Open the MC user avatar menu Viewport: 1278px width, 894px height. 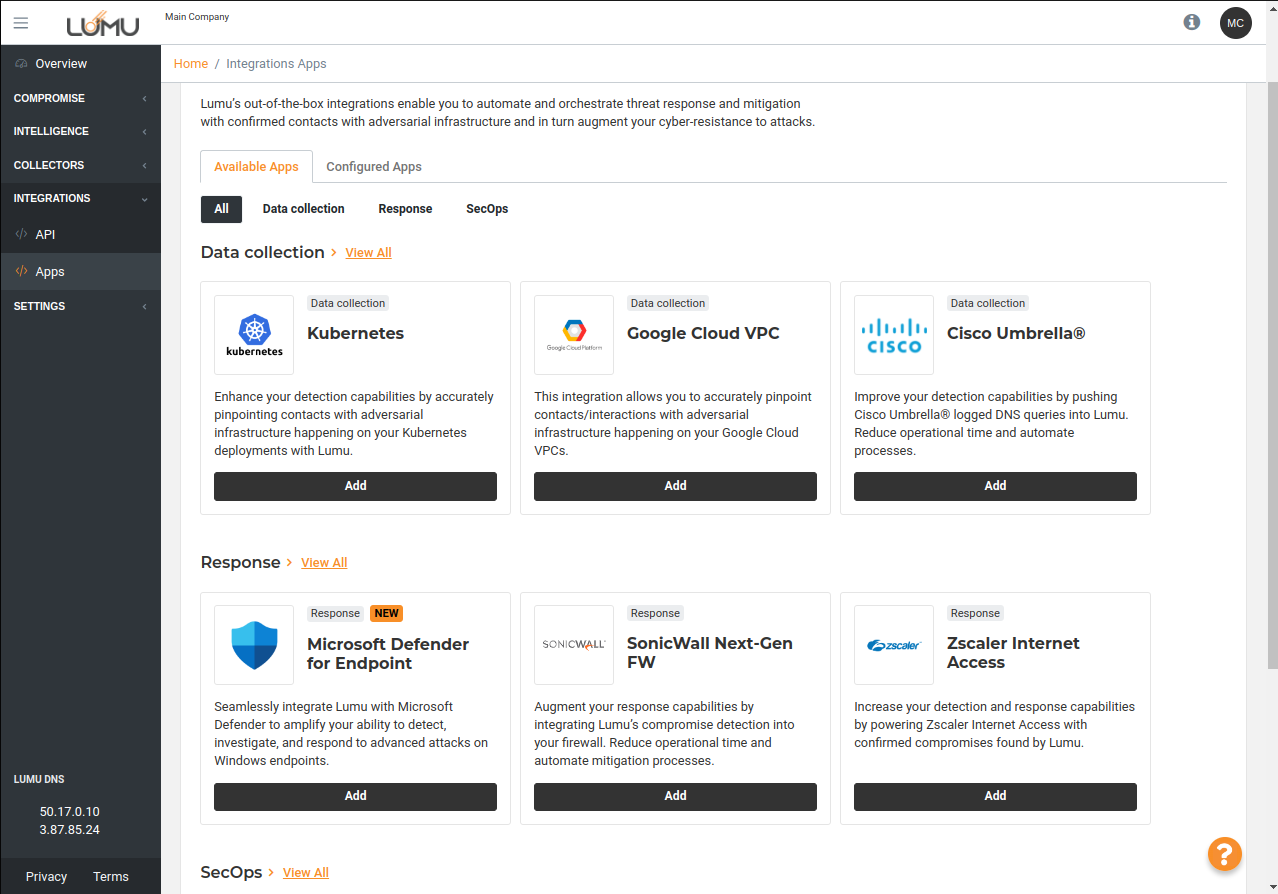pyautogui.click(x=1235, y=23)
